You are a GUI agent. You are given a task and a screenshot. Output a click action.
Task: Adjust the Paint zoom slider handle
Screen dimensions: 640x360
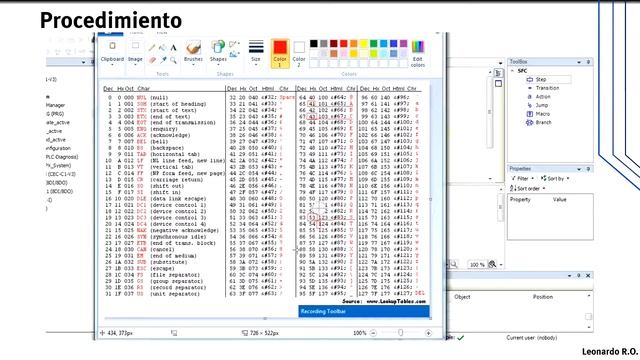pyautogui.click(x=400, y=333)
